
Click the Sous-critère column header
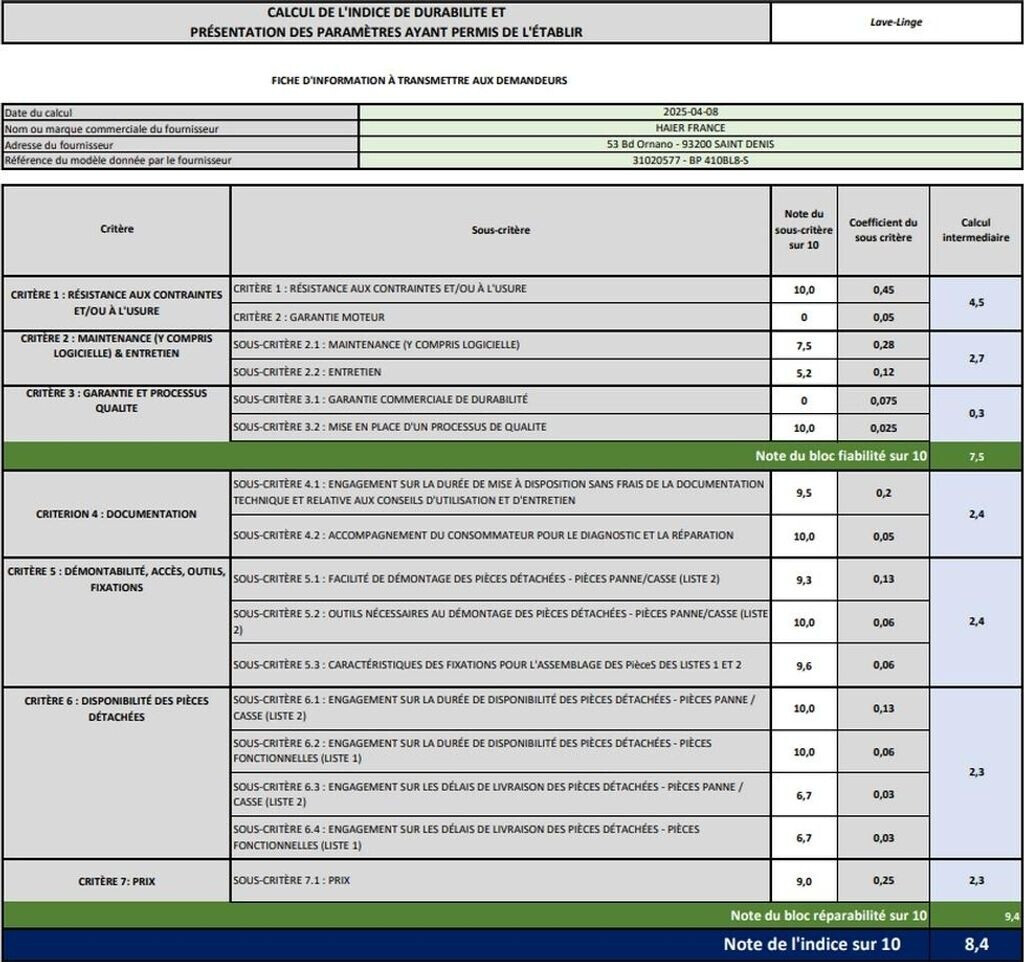pos(500,230)
